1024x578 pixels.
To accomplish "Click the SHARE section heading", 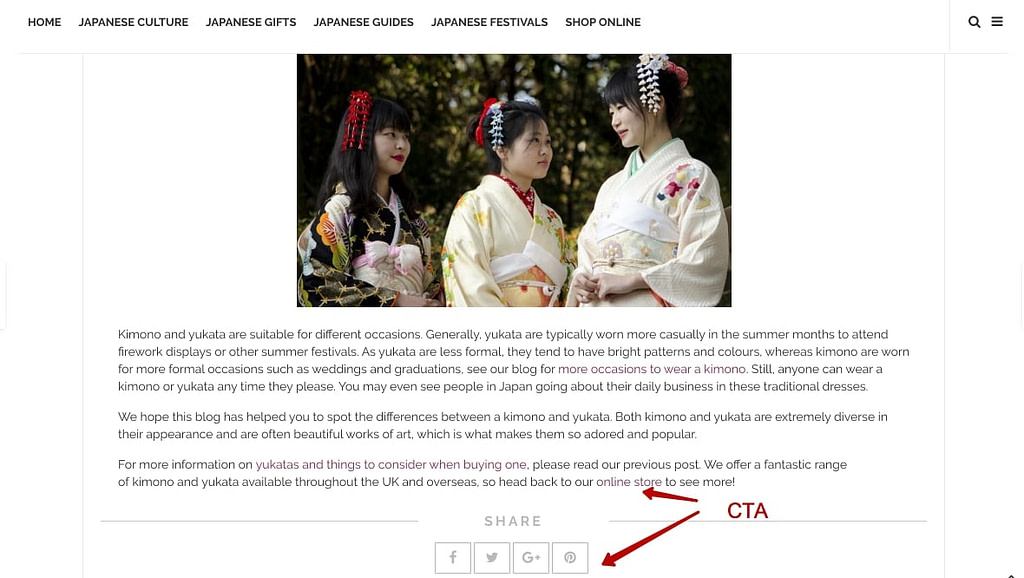I will tap(513, 521).
